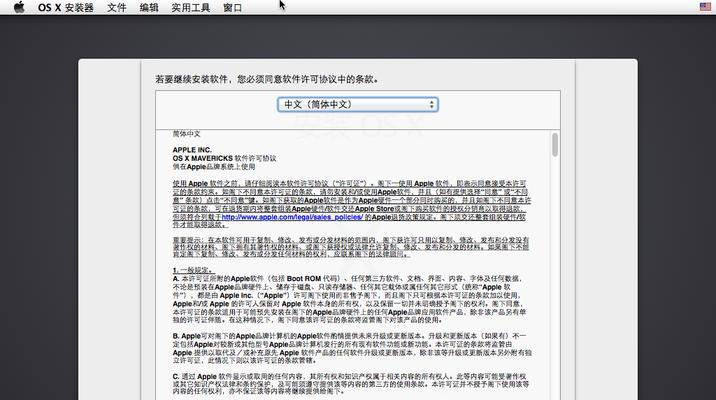716x400 pixels.
Task: Click the 'OS X MAVERICKS 软件许可协议' line
Action: pyautogui.click(x=225, y=158)
